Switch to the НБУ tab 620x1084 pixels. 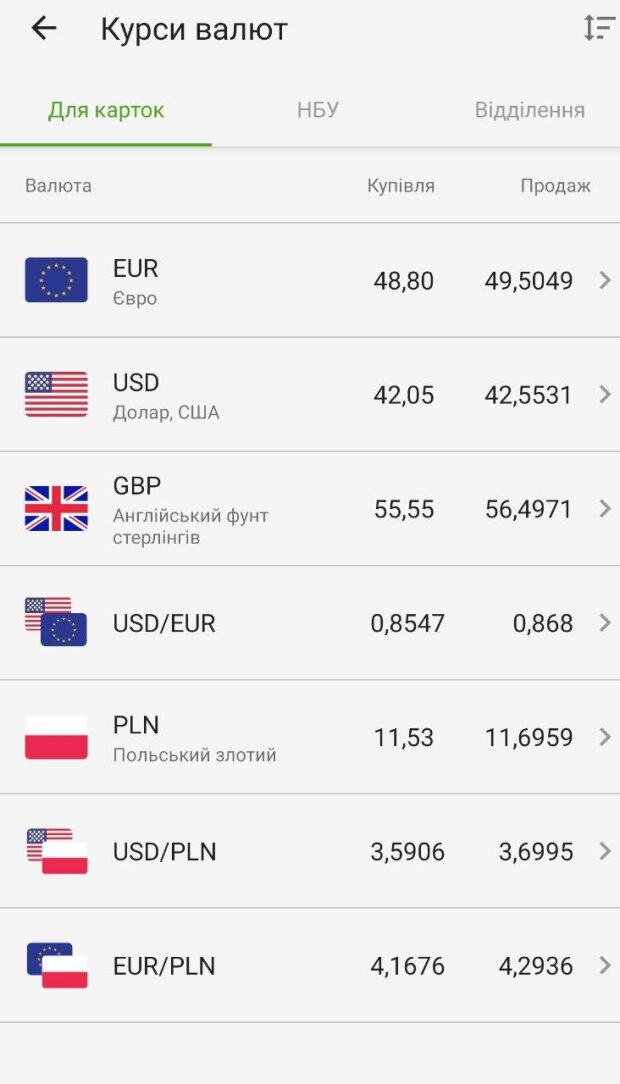point(318,110)
